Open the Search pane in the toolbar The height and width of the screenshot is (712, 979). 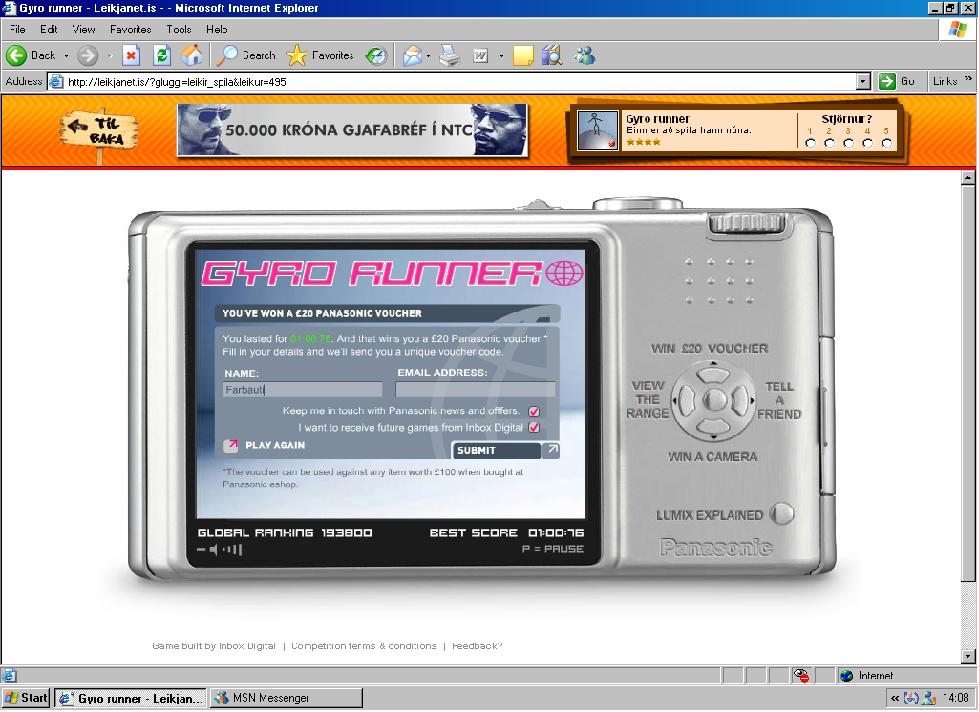coord(245,56)
